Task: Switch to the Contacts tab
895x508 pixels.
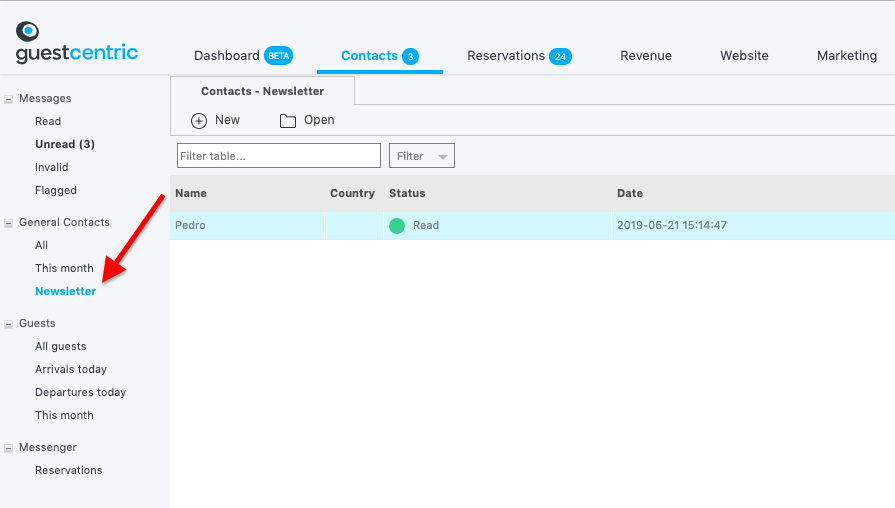Action: pos(369,55)
